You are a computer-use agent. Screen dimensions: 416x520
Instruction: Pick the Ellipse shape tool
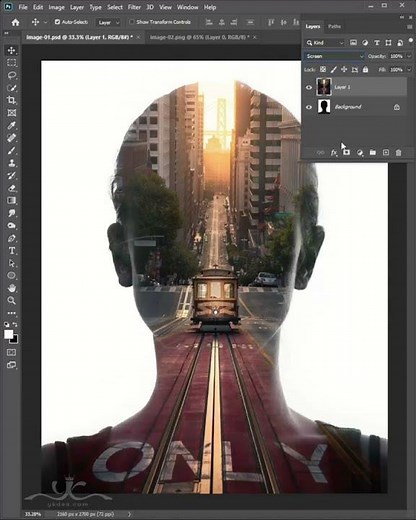12,276
